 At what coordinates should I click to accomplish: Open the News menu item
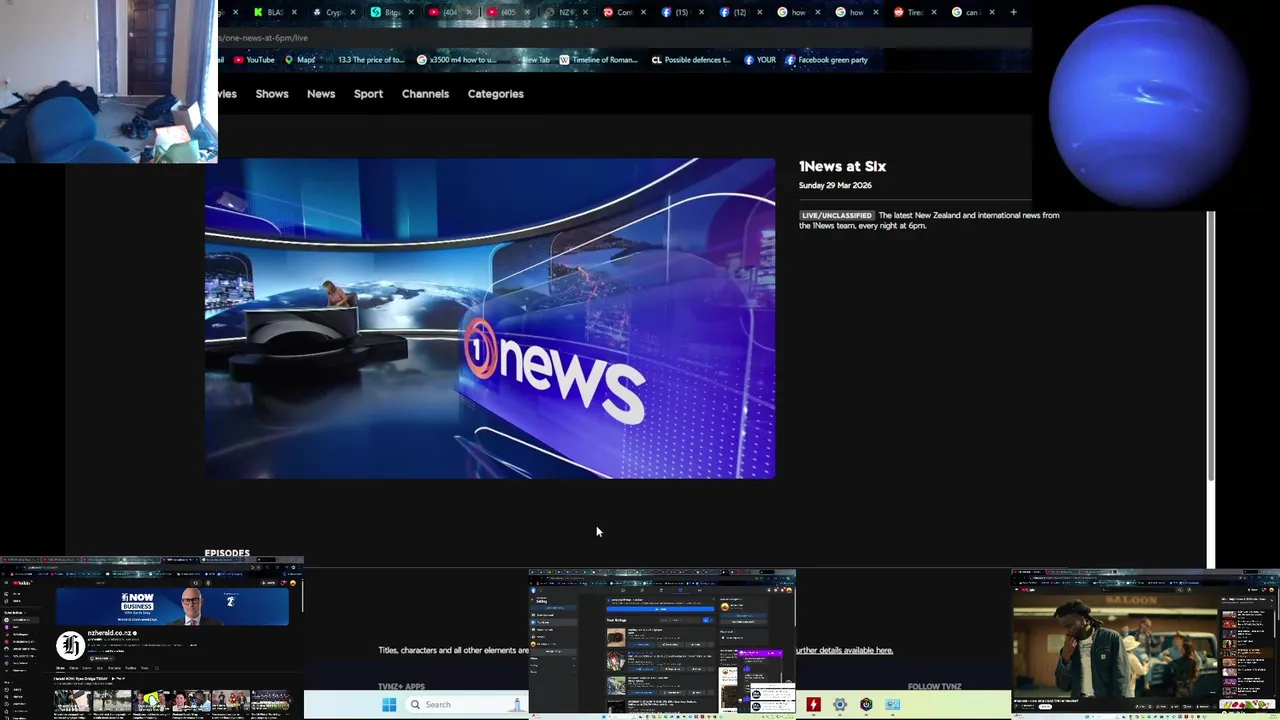[x=321, y=94]
